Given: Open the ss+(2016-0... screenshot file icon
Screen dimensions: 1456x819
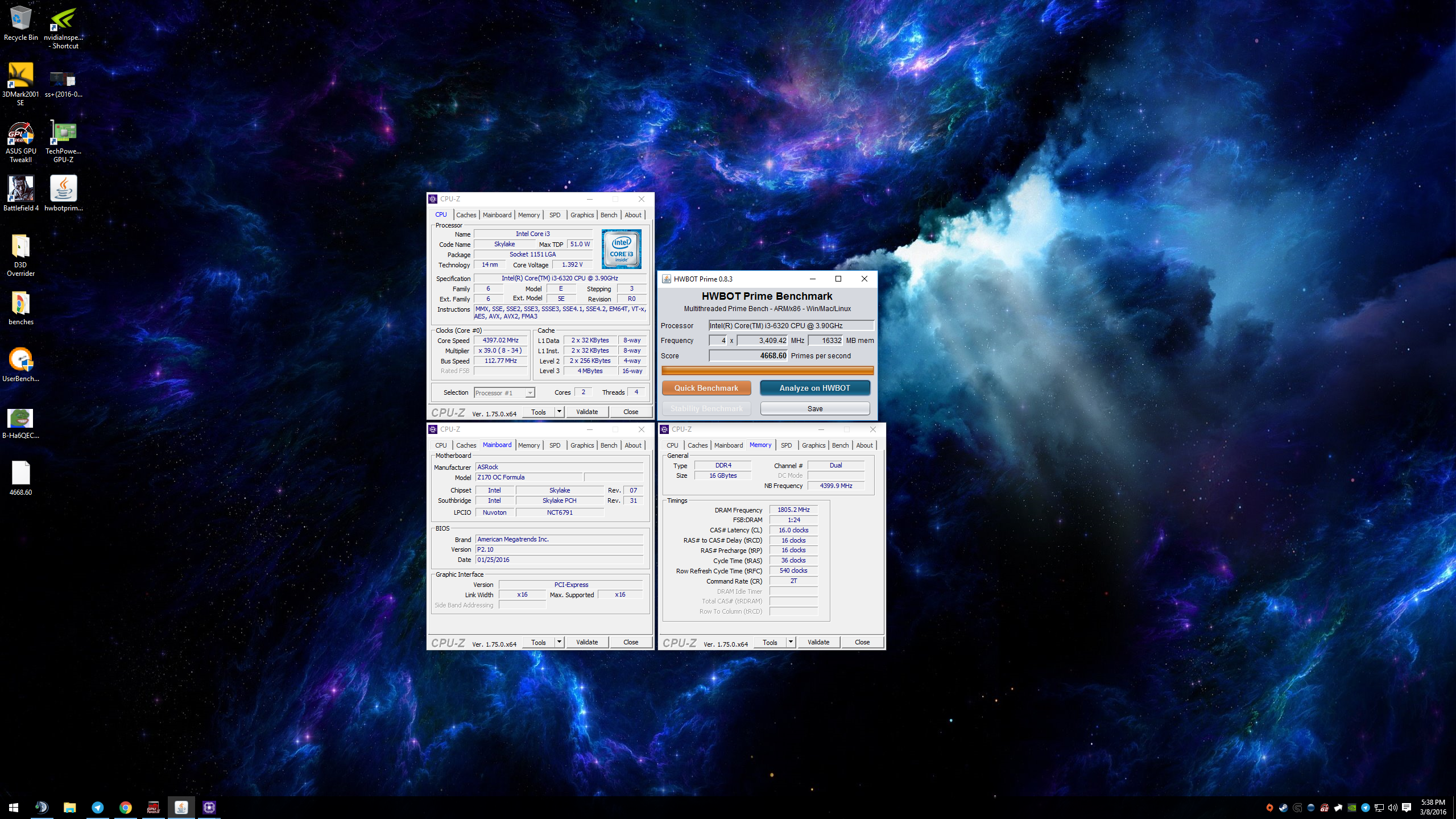Looking at the screenshot, I should [x=63, y=84].
